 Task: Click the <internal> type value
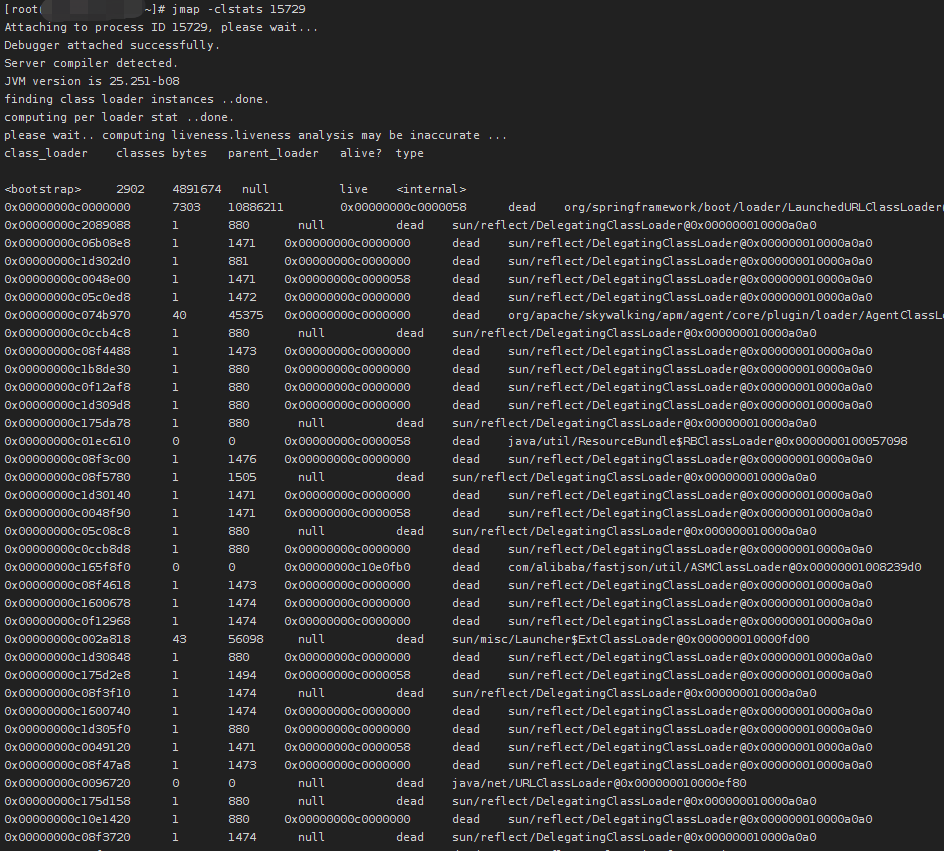pos(431,189)
